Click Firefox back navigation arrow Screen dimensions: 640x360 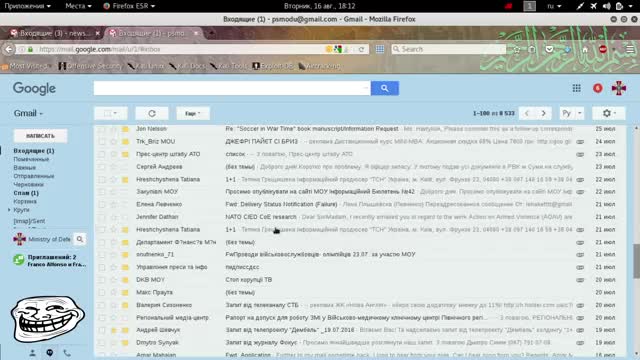click(x=9, y=49)
